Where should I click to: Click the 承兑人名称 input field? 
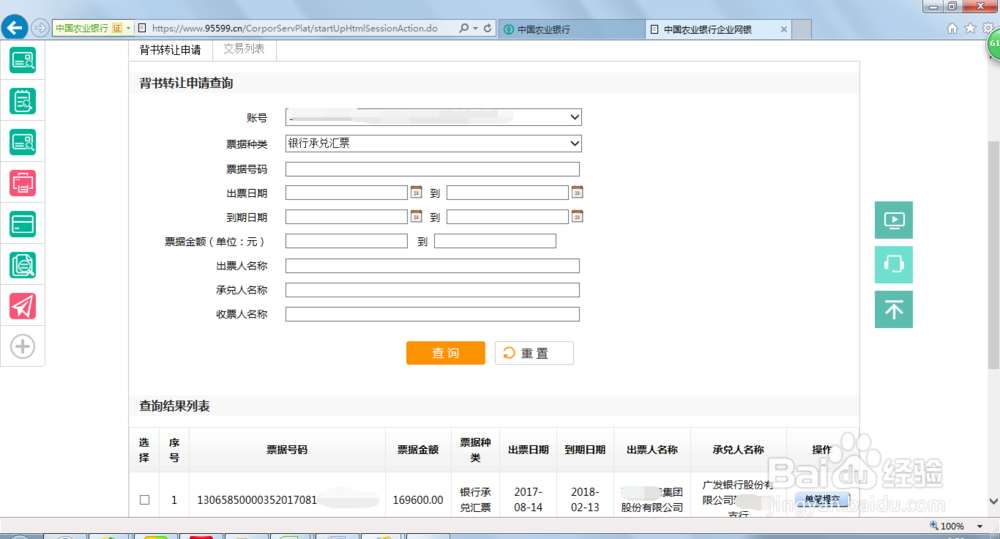tap(432, 290)
